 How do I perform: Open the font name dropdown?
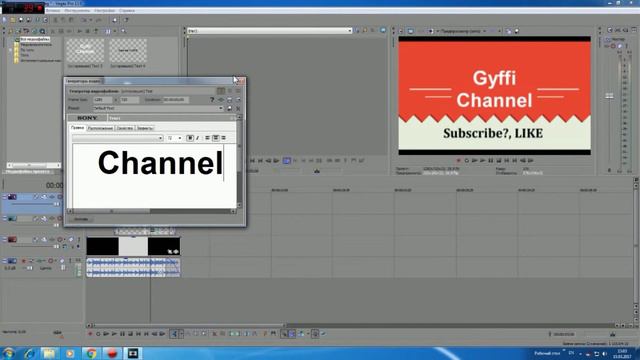(160, 138)
